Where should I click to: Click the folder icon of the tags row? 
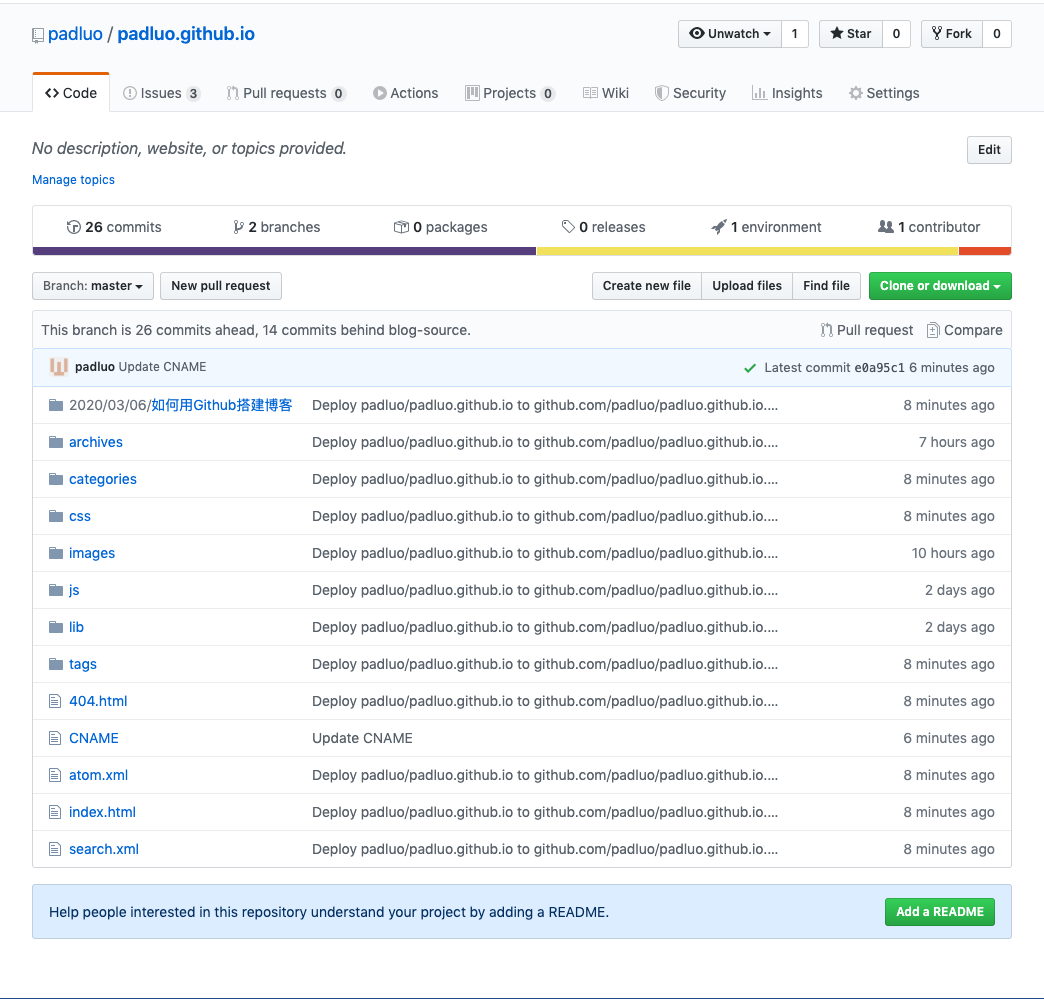[56, 664]
